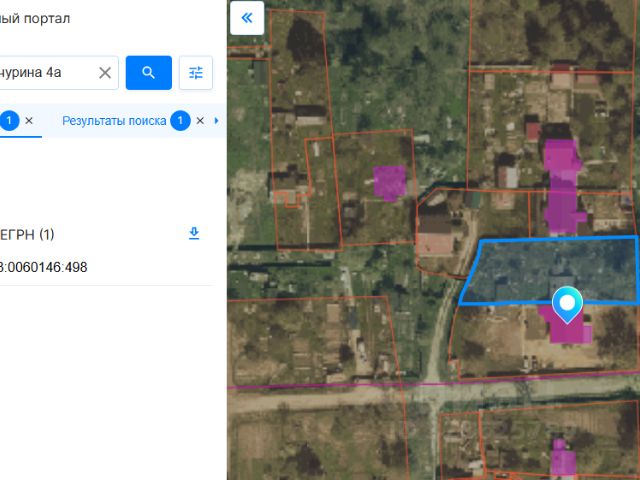Select the first tab with badge 1
640x480 pixels.
9,121
